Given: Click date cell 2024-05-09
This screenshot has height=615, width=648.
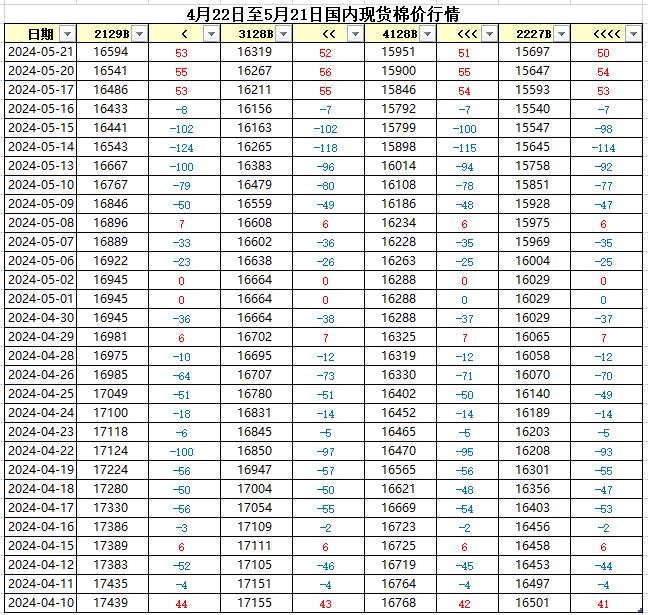Looking at the screenshot, I should pos(40,204).
